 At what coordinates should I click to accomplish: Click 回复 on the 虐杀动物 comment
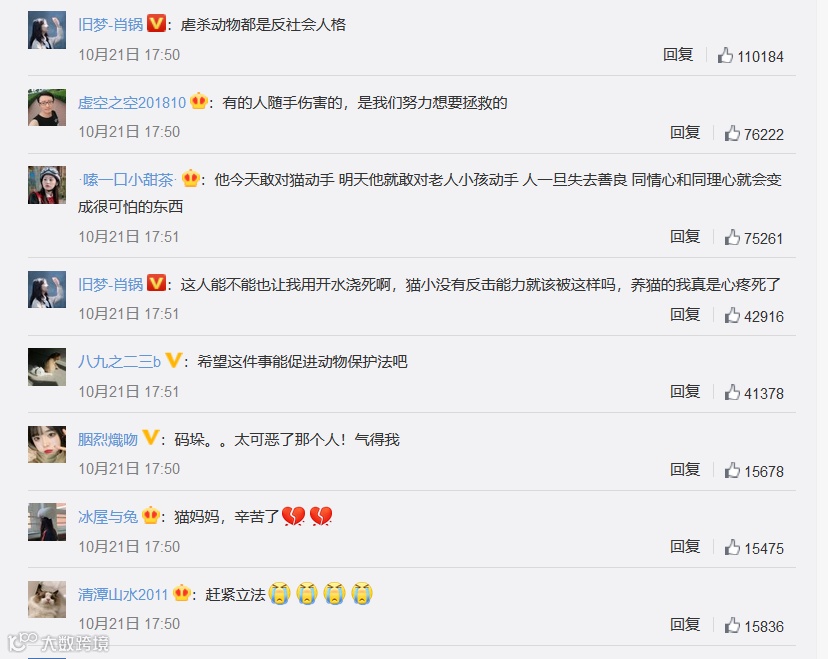[x=678, y=54]
